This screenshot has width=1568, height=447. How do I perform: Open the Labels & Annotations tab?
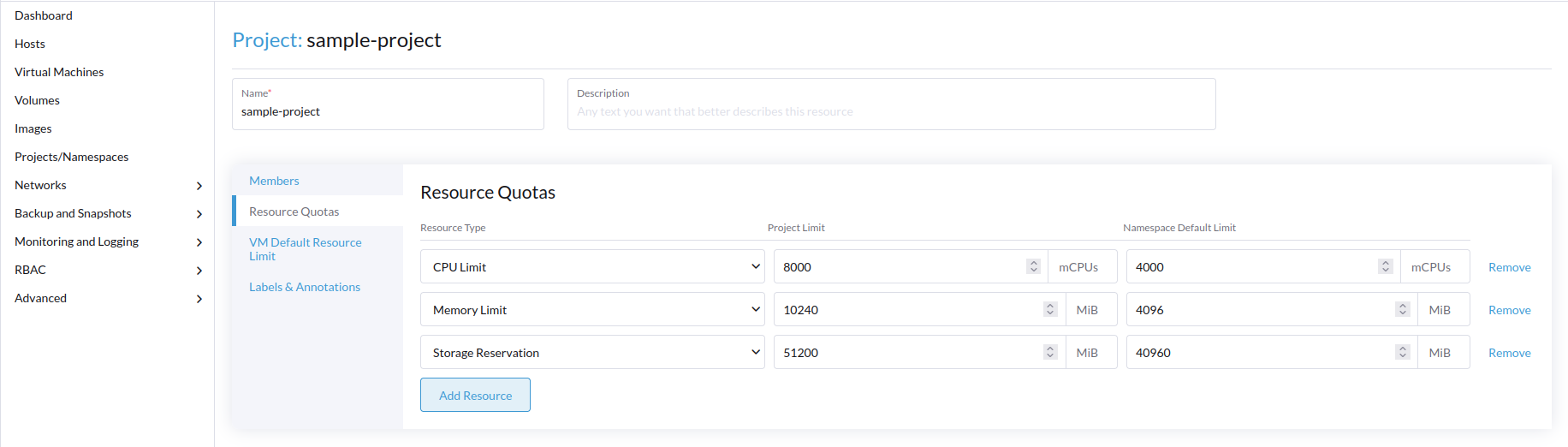pos(305,287)
